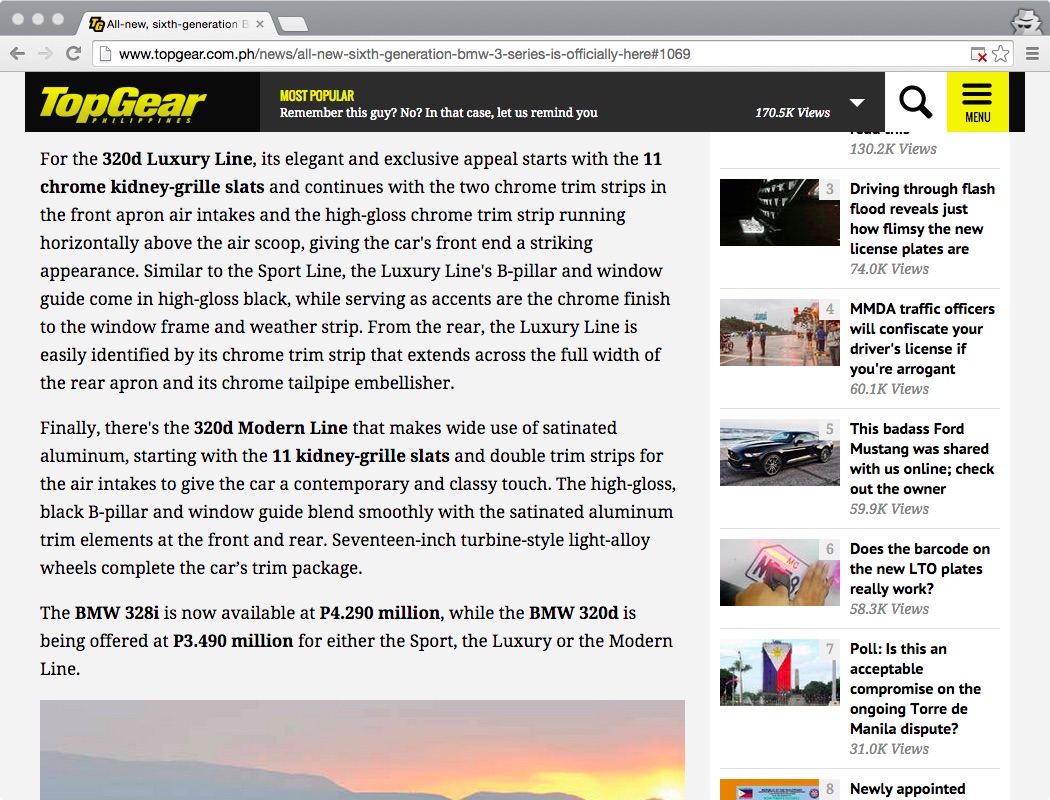Click bold text '320d Modern Line'

click(x=271, y=428)
